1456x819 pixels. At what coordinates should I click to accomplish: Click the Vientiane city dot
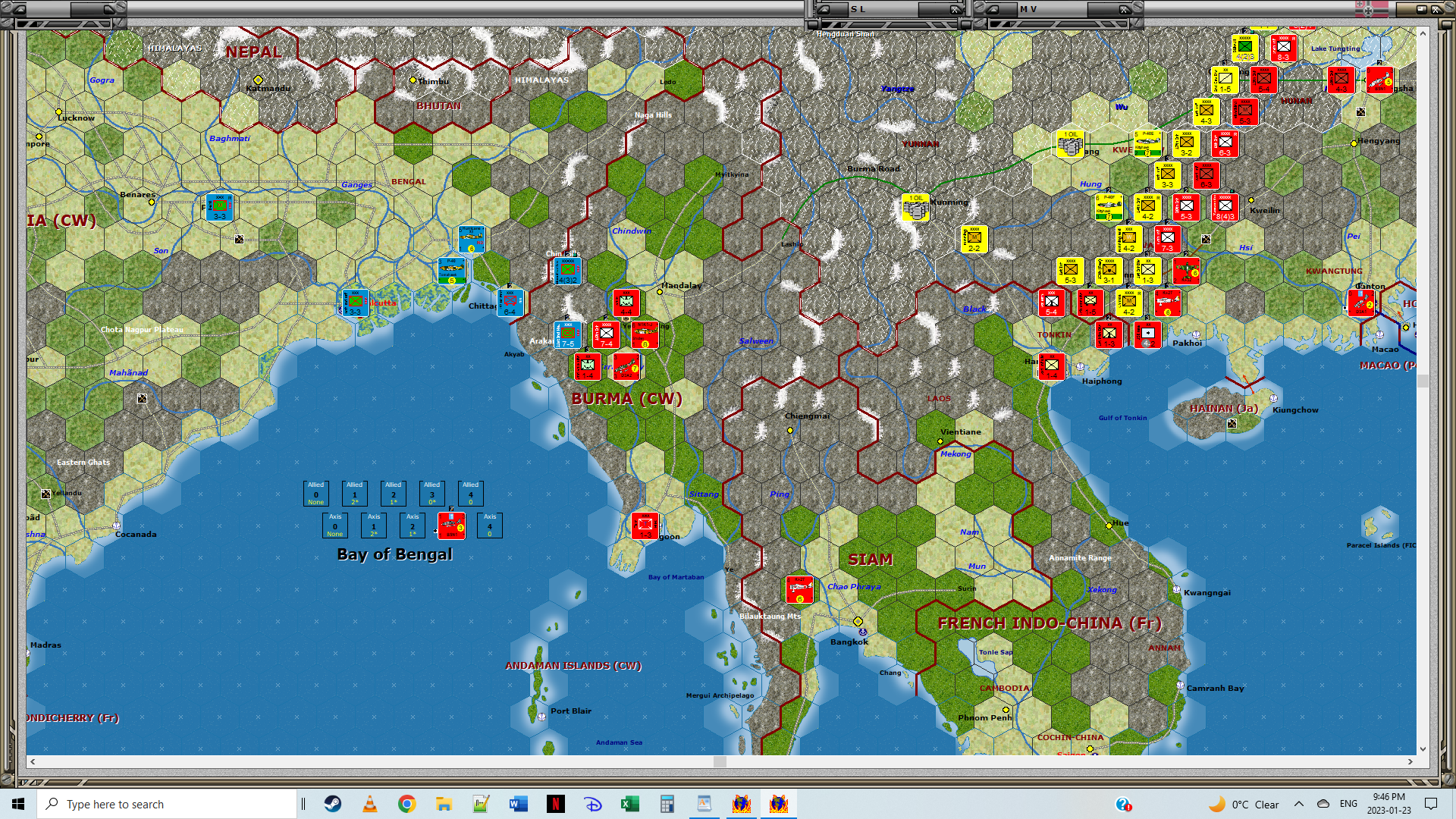(940, 441)
